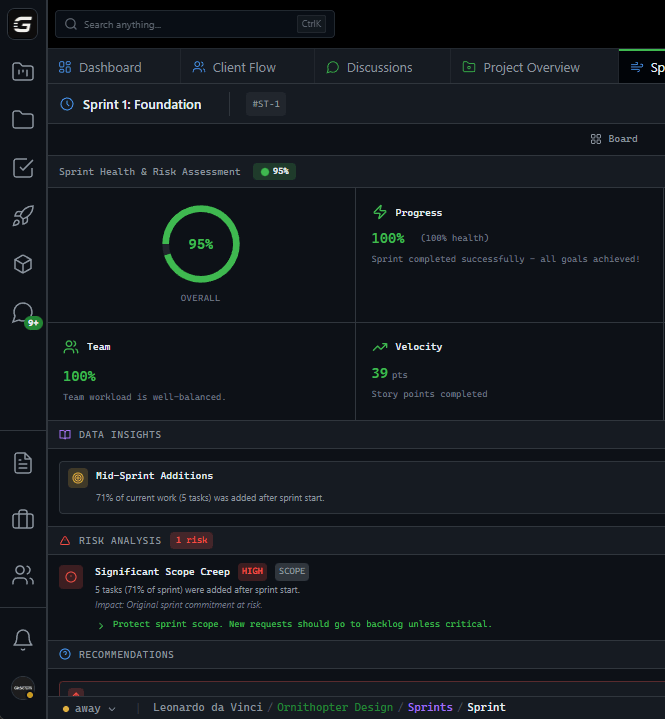Open the chat messages icon with 9+ badge

tap(23, 313)
